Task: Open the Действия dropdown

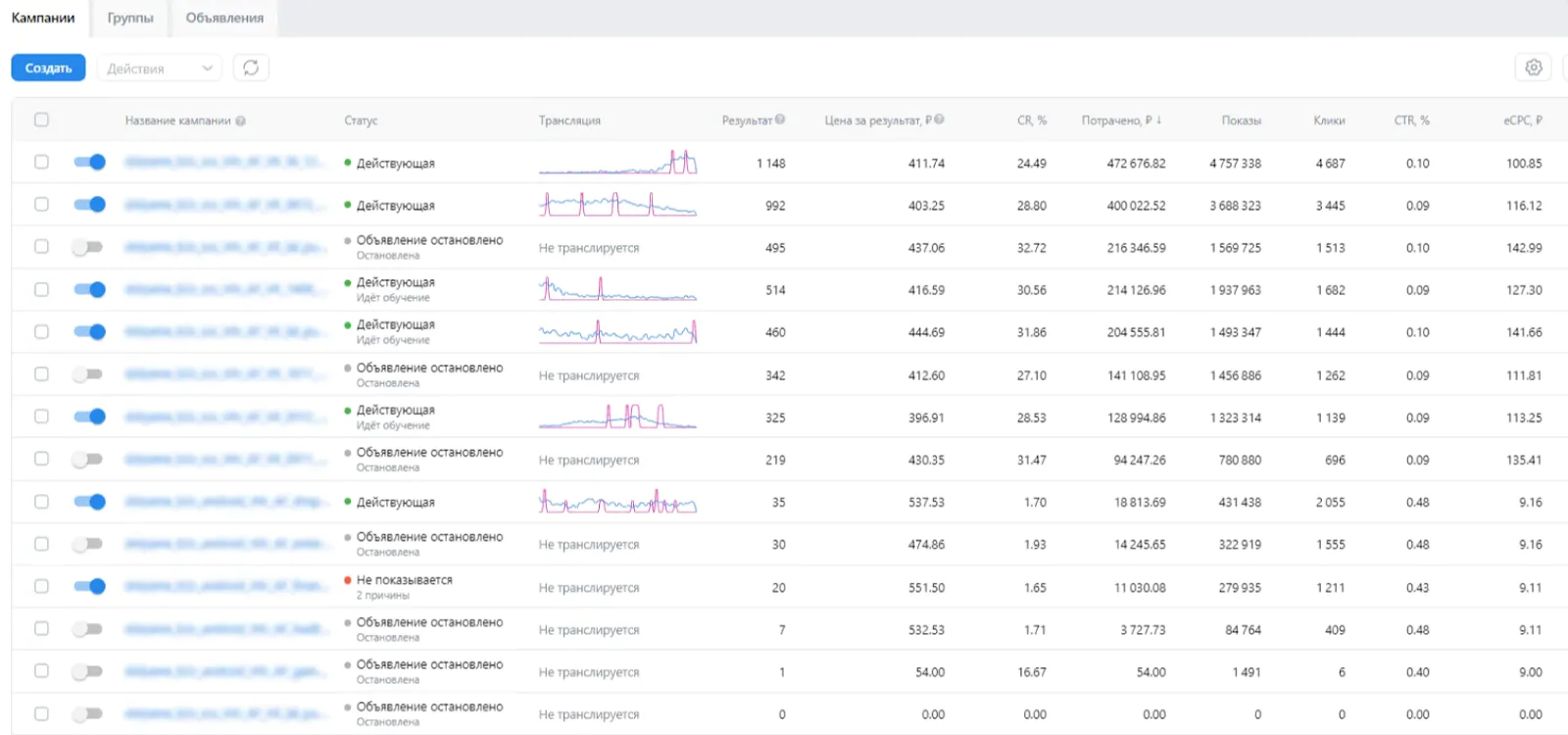Action: click(159, 69)
